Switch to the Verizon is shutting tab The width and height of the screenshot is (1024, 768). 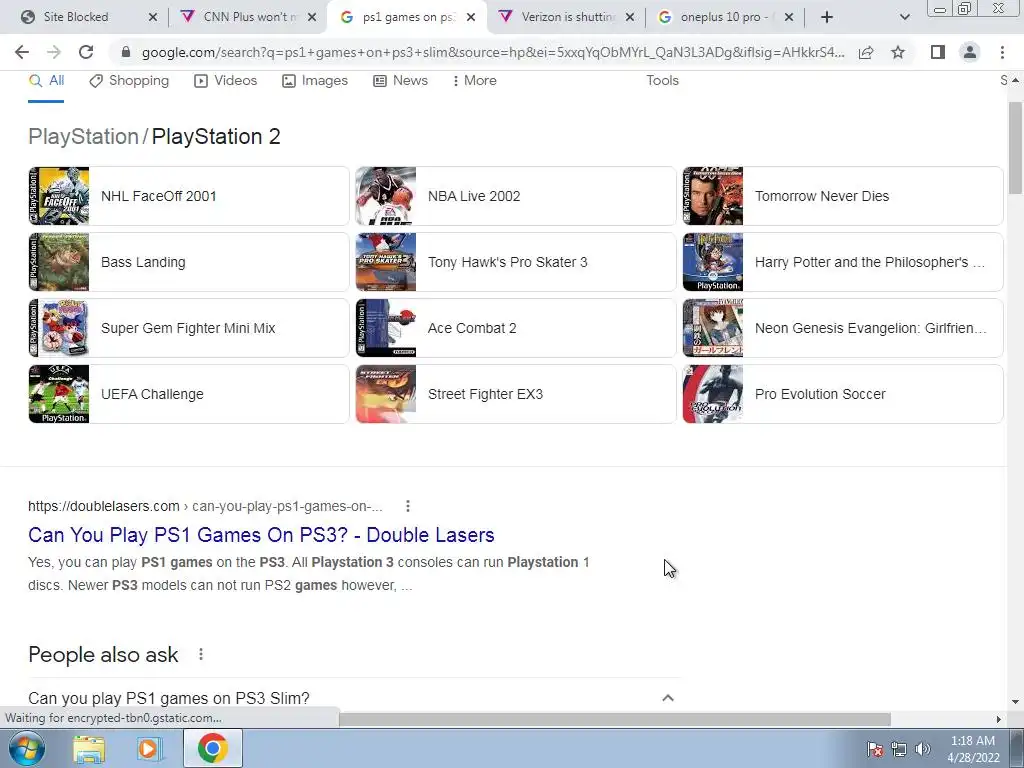point(566,17)
